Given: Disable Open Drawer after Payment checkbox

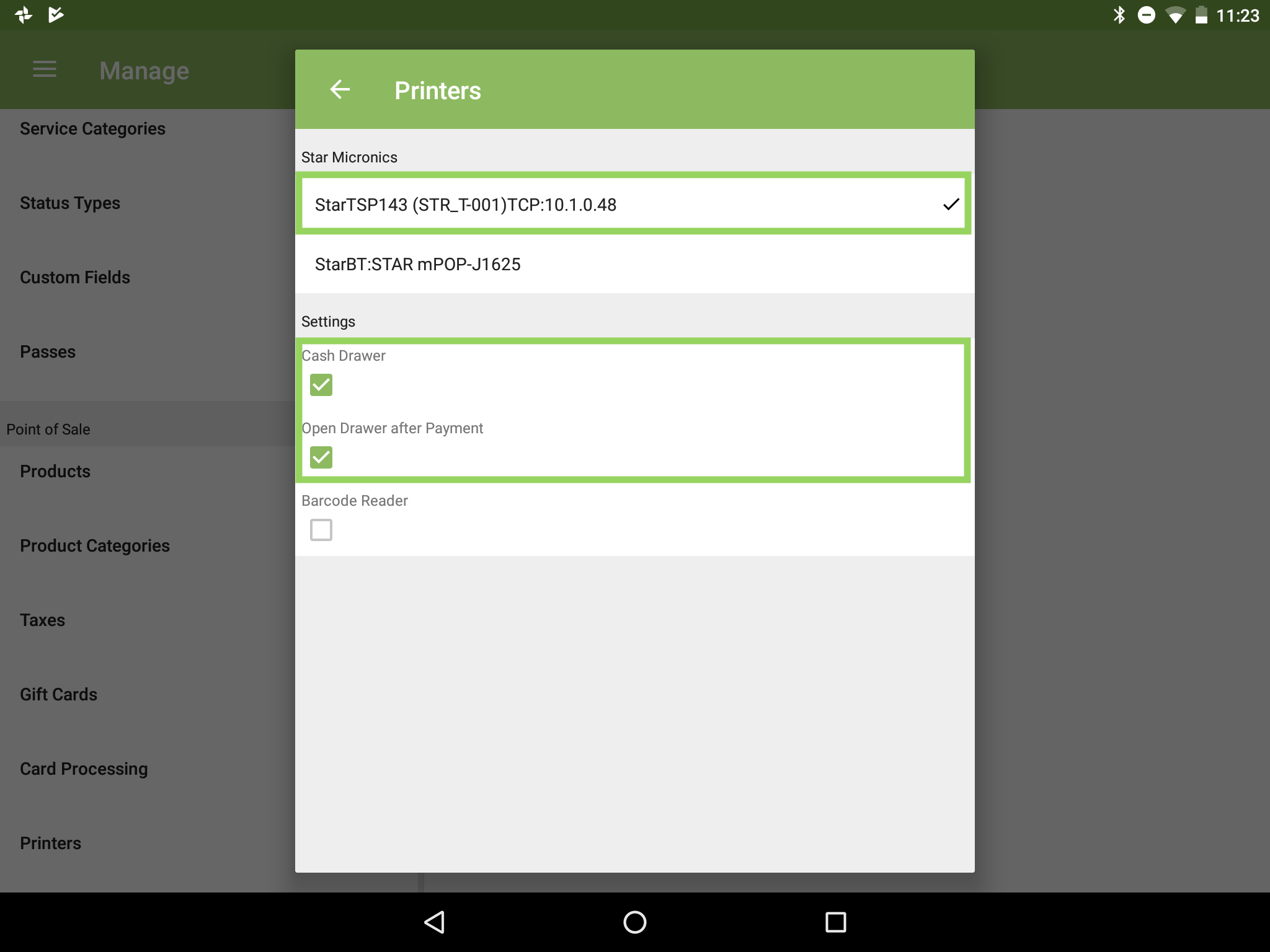Looking at the screenshot, I should coord(321,457).
